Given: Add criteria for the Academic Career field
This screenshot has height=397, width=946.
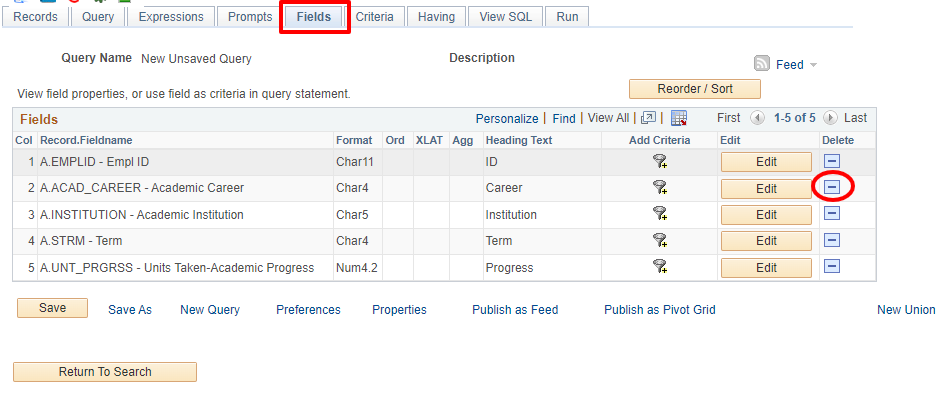Looking at the screenshot, I should point(659,188).
